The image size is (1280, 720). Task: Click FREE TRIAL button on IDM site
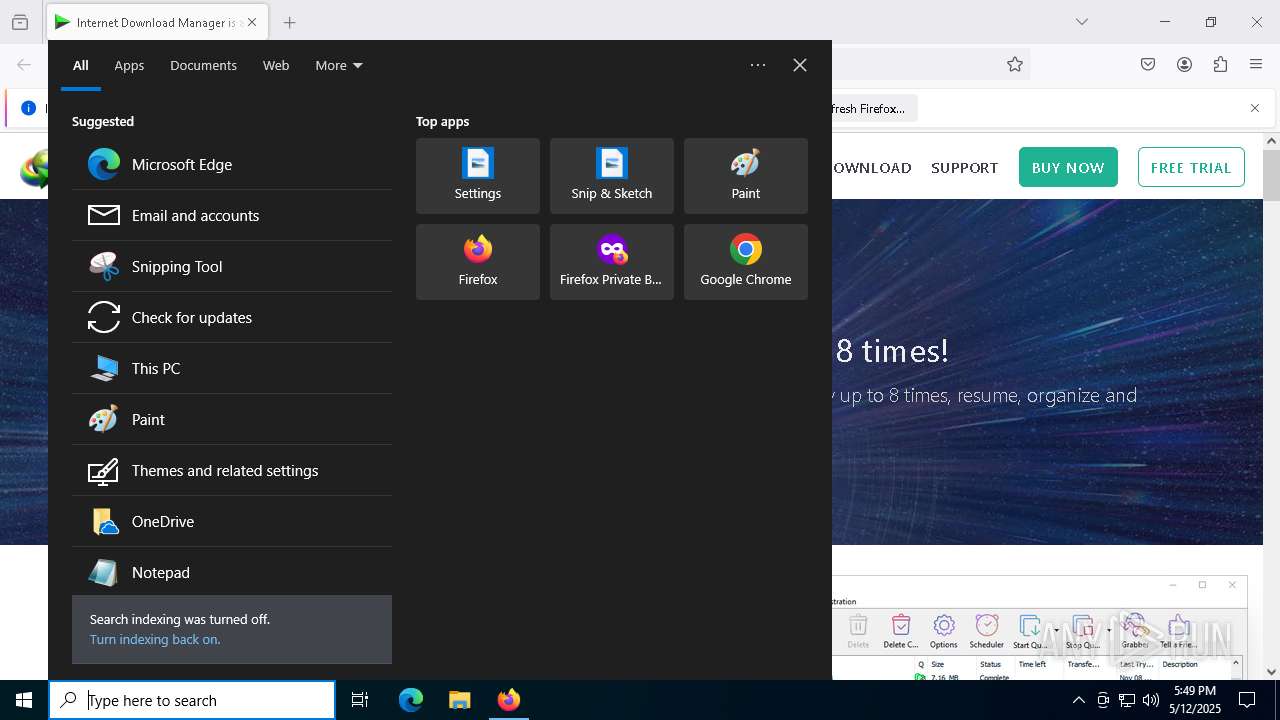click(x=1191, y=167)
